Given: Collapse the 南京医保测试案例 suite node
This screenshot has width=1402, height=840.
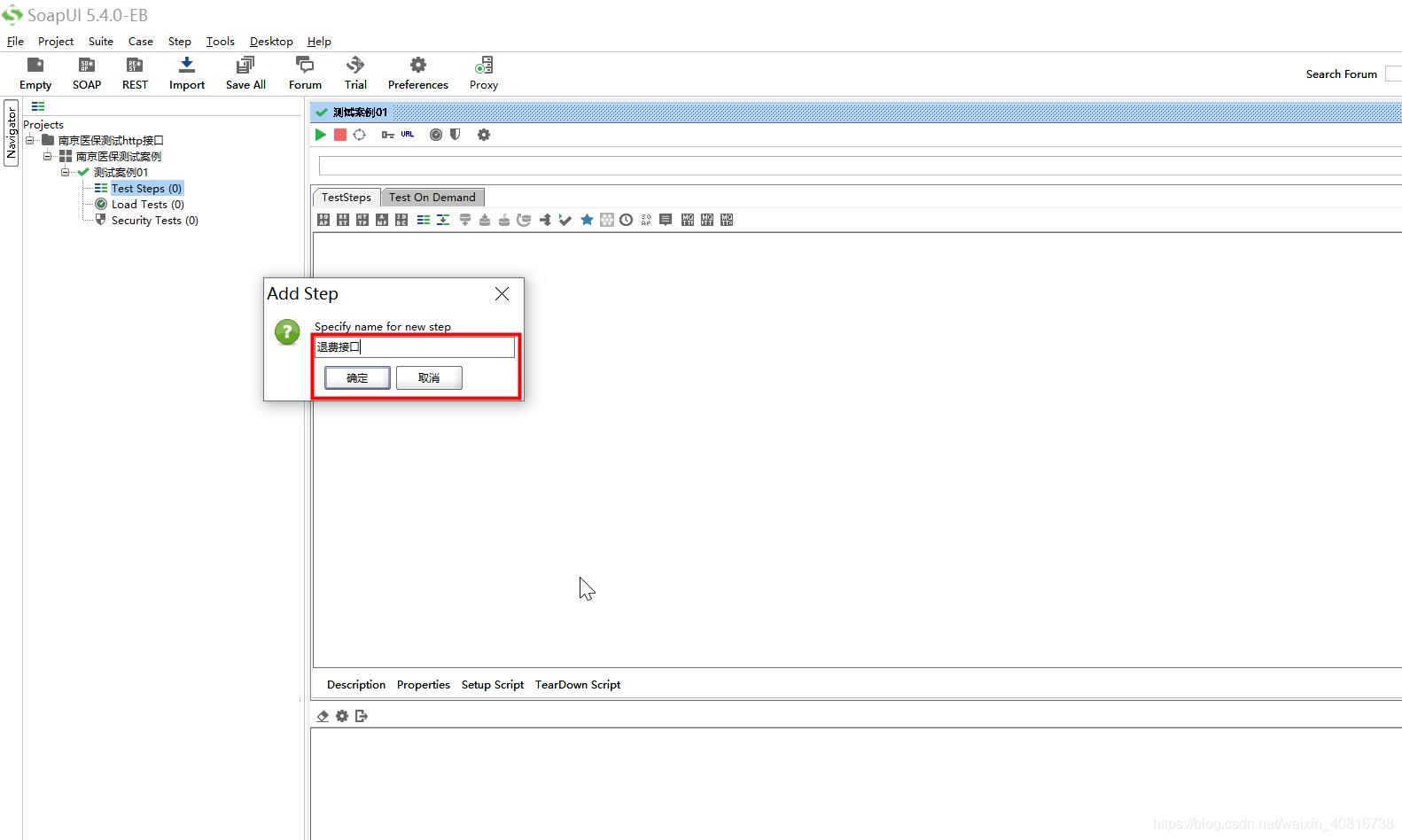Looking at the screenshot, I should [48, 156].
